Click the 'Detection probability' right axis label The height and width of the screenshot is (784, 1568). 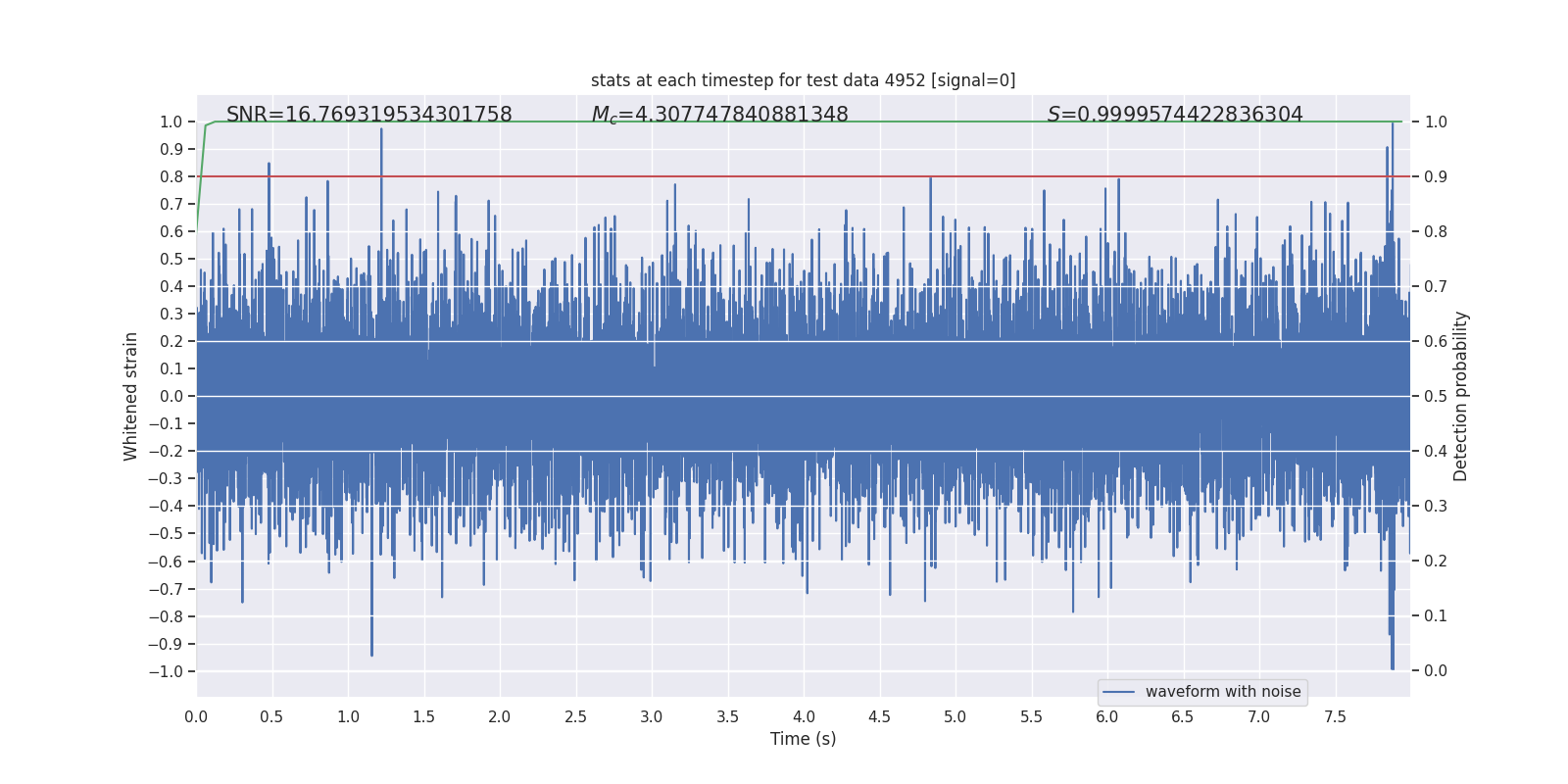[1461, 396]
